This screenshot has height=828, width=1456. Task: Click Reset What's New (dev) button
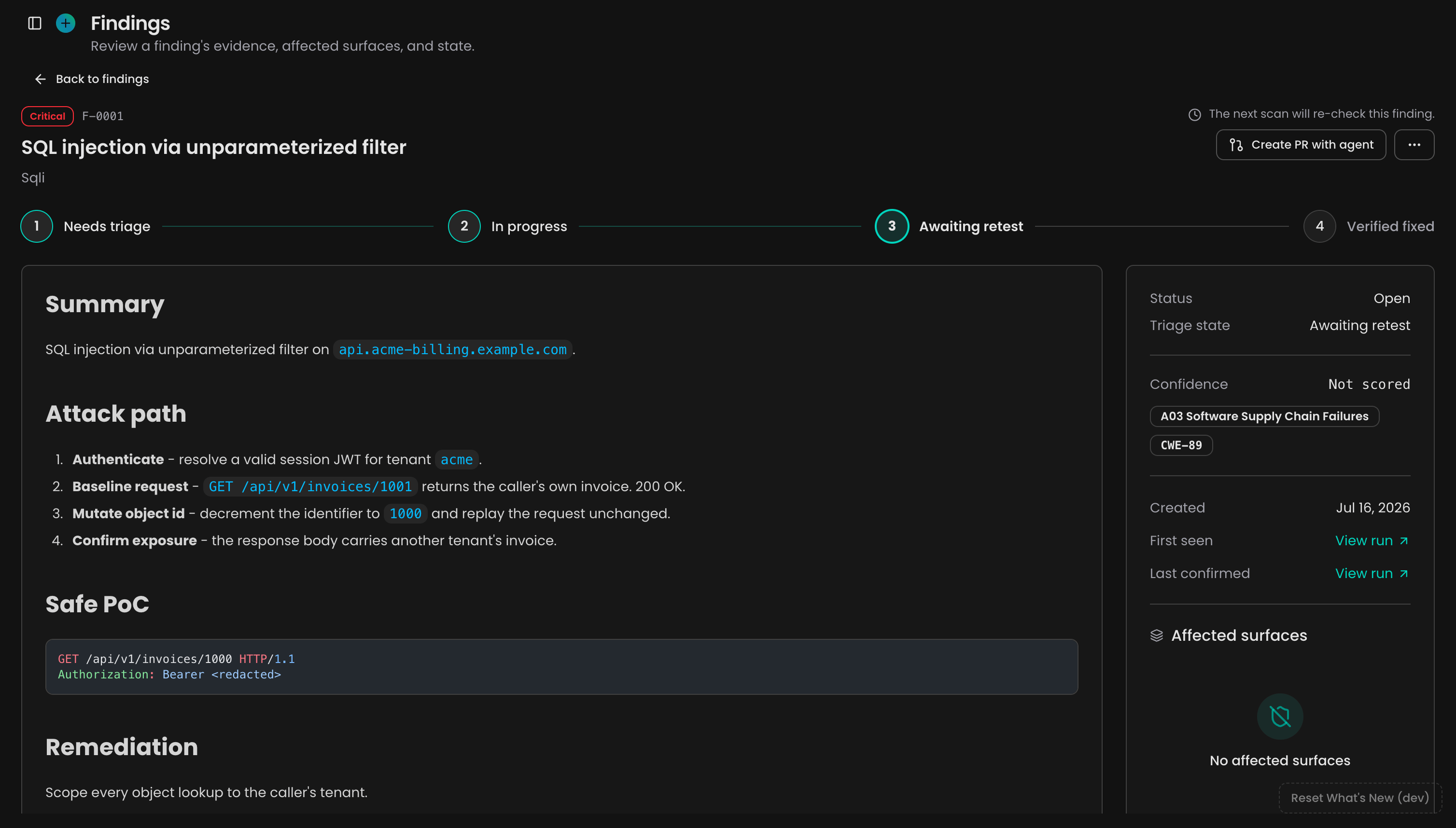[x=1360, y=798]
